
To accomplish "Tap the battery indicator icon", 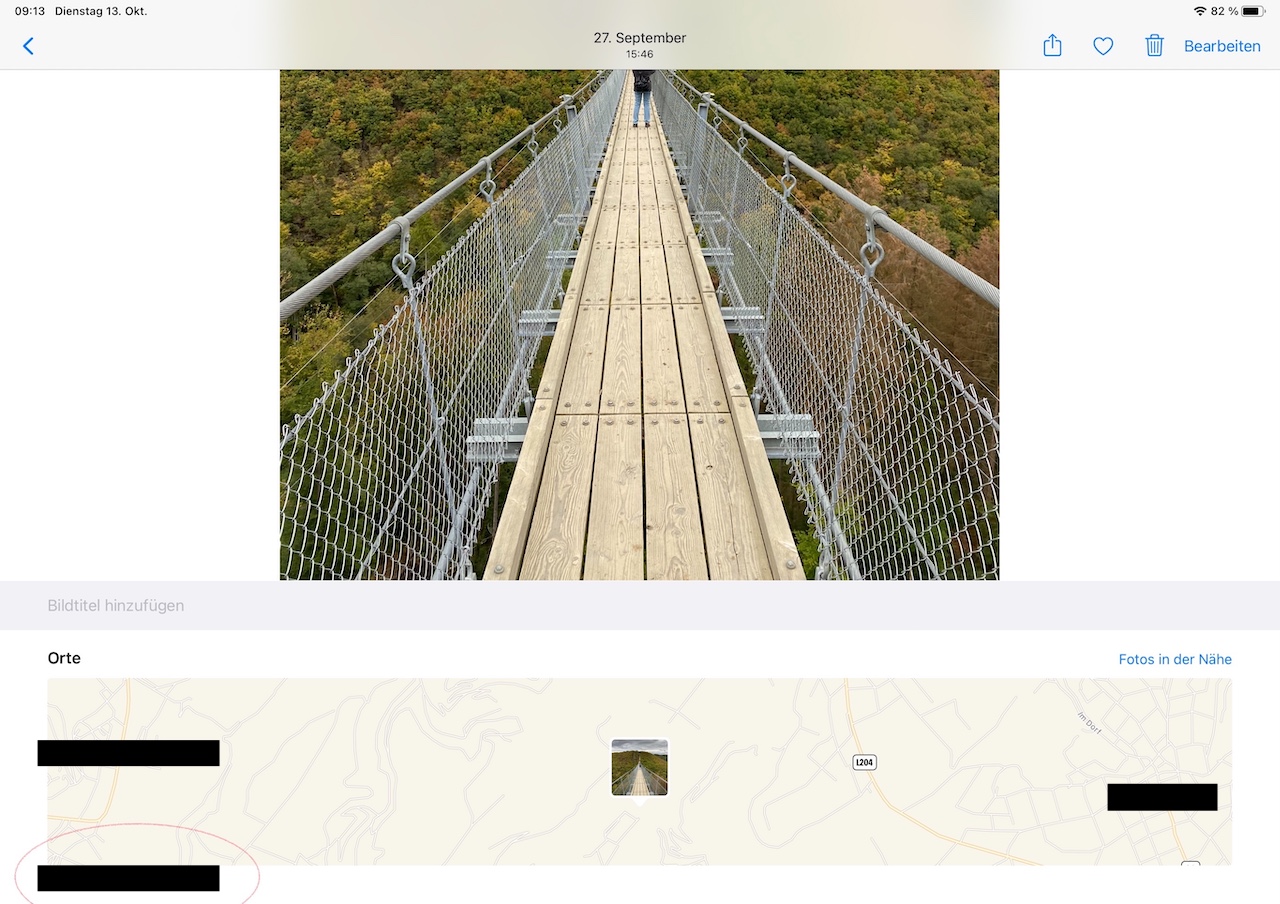I will (x=1254, y=11).
